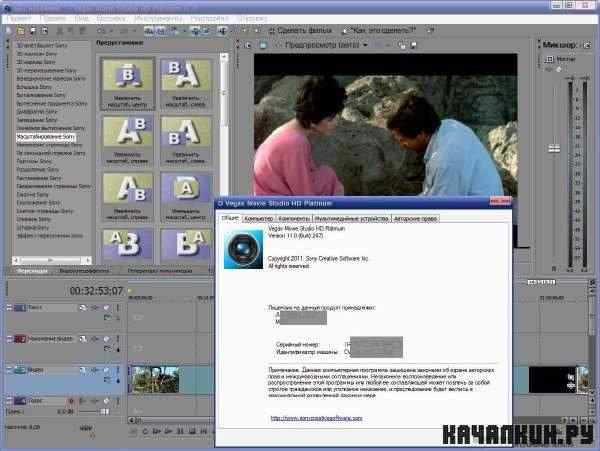Choose preset with B at top-left of A
Screen dimensions: 600x451
[x=186, y=83]
